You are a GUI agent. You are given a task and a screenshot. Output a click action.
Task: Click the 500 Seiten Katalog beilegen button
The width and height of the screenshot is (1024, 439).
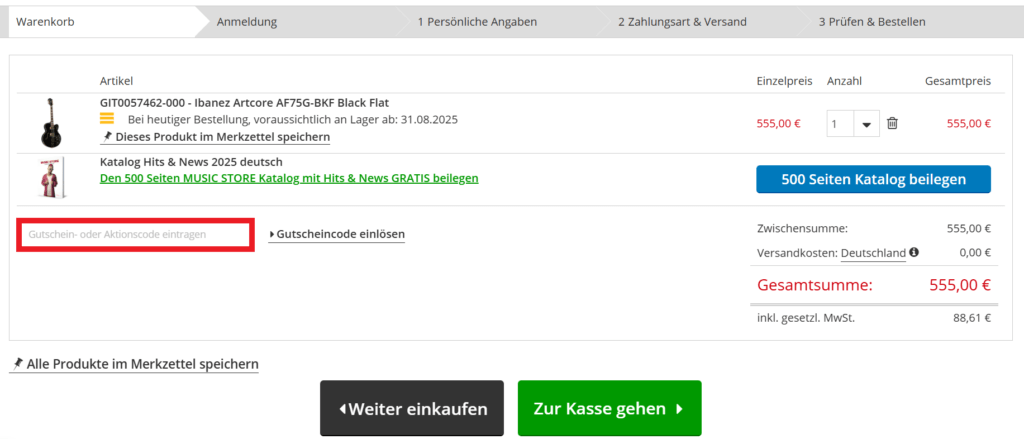(x=873, y=180)
